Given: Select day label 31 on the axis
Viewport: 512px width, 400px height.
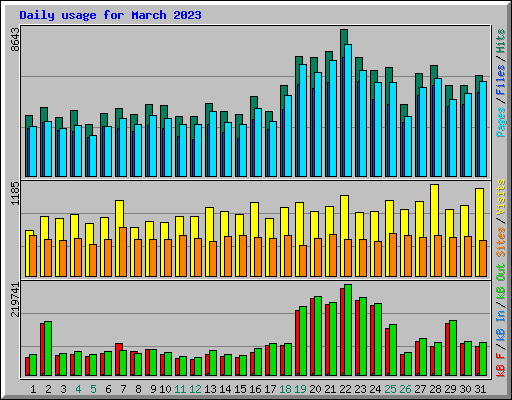Looking at the screenshot, I should tap(480, 389).
